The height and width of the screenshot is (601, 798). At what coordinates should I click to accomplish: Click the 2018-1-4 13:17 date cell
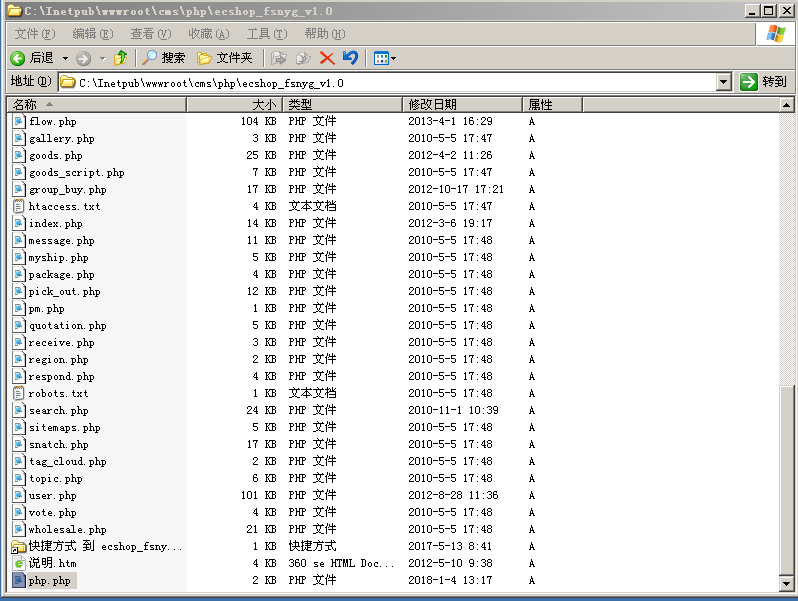[x=450, y=580]
